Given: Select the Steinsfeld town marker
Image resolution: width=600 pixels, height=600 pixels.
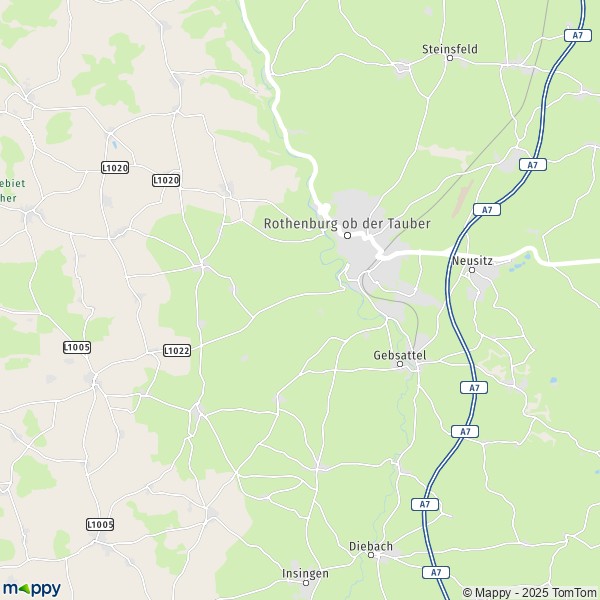Looking at the screenshot, I should point(450,58).
